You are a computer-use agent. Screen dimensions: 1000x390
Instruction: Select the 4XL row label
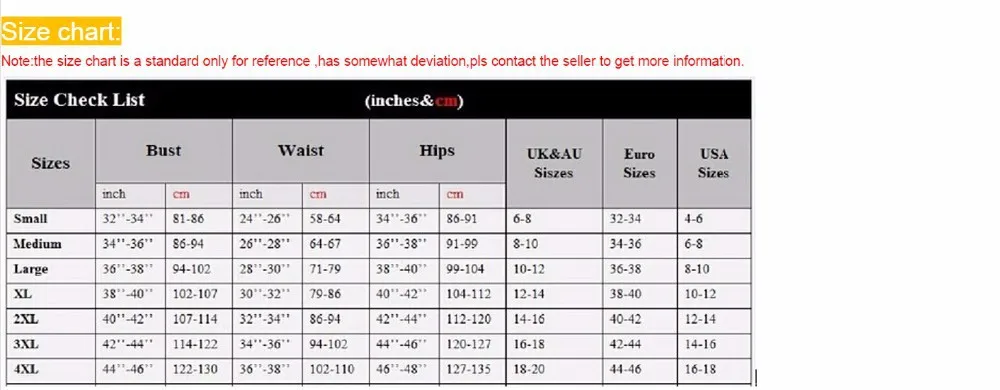tap(26, 369)
